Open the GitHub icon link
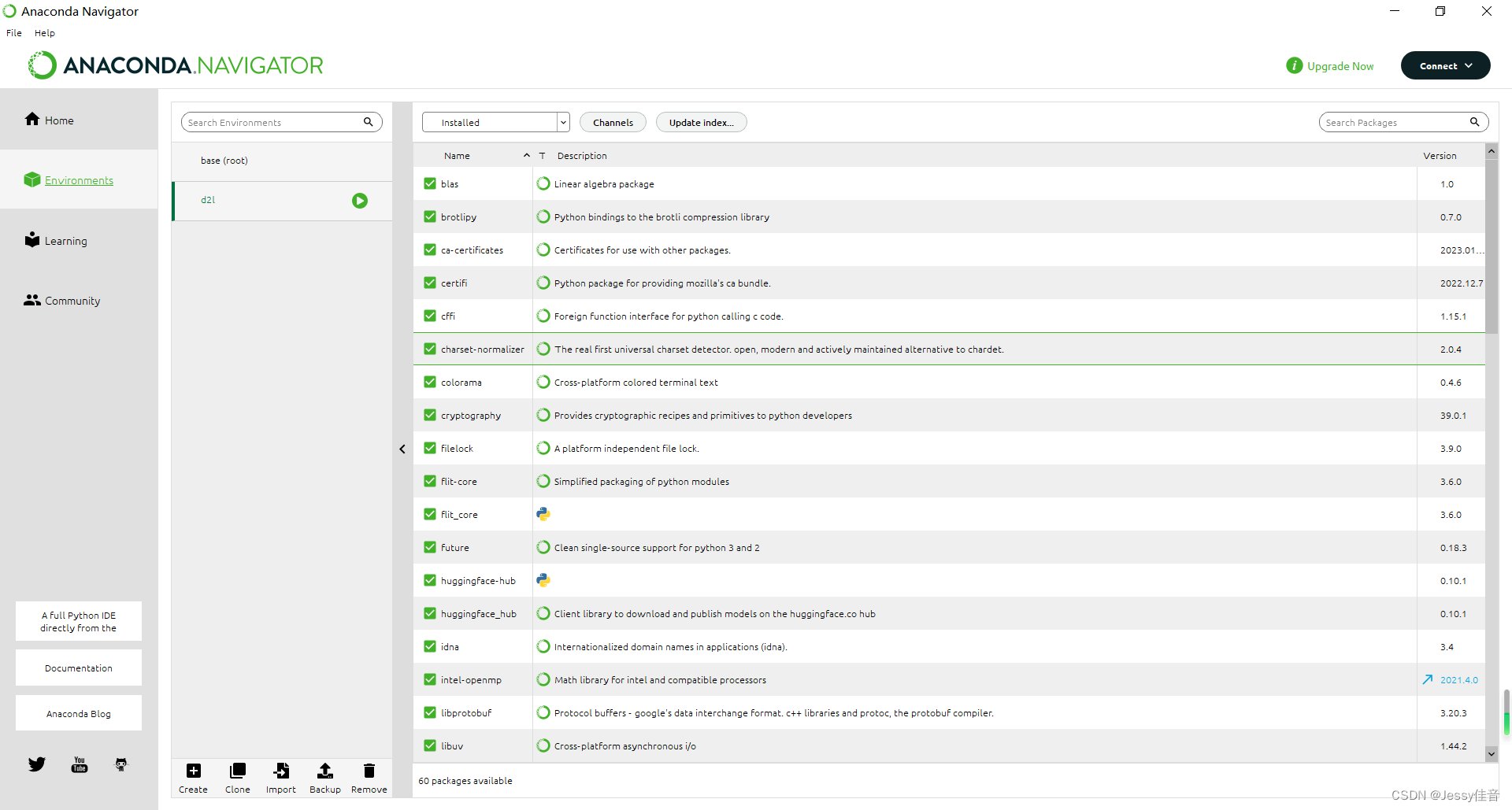Viewport: 1512px width, 810px height. click(121, 764)
